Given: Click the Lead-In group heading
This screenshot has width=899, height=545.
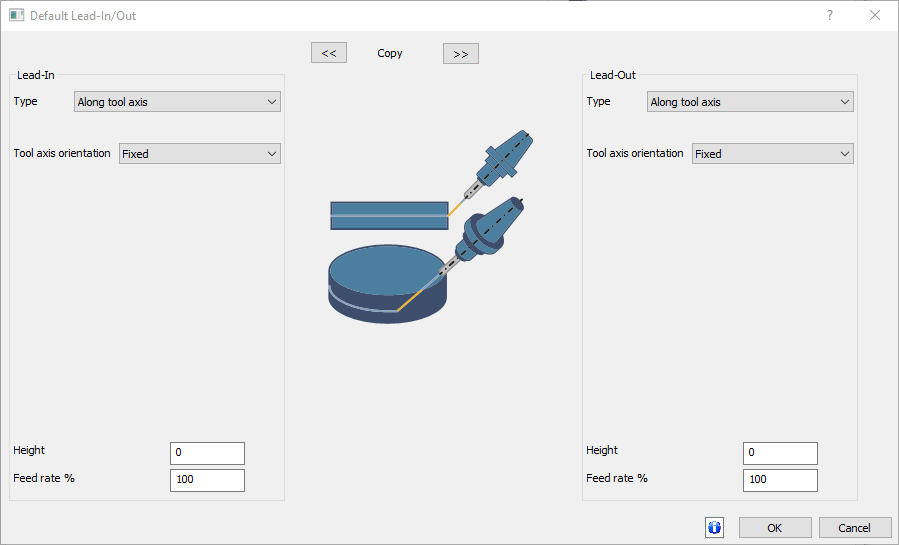Looking at the screenshot, I should coord(36,75).
